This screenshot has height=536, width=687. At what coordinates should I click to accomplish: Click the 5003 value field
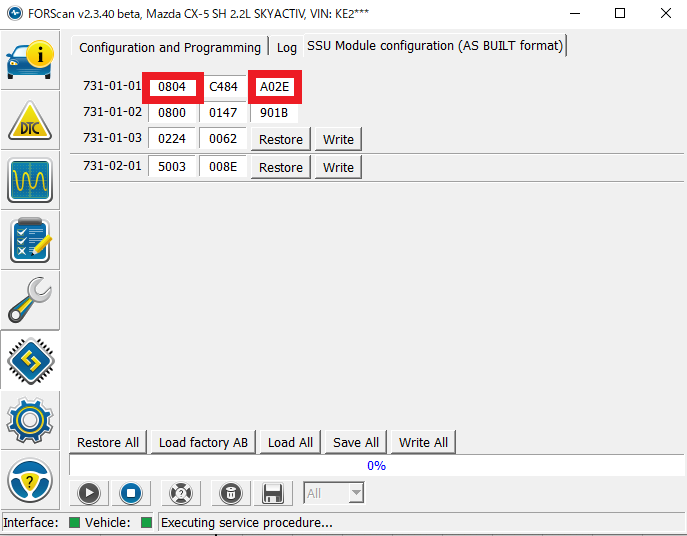[x=172, y=167]
